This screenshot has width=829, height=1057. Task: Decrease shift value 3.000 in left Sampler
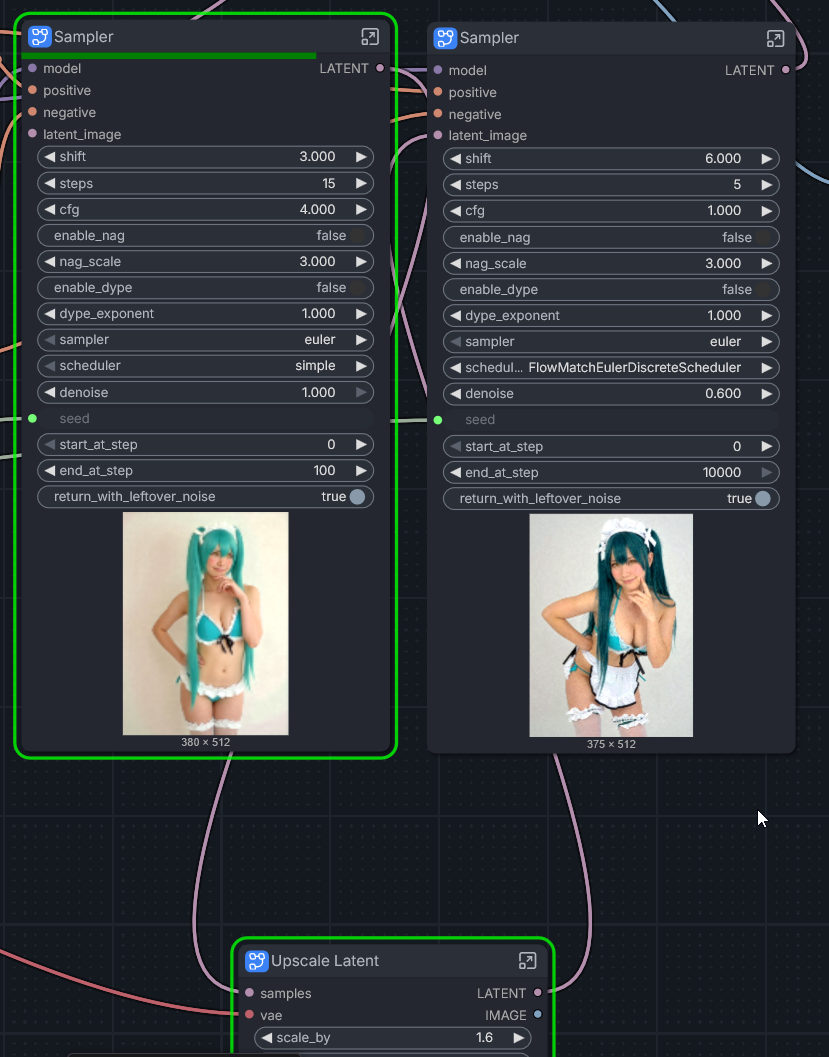pos(50,156)
